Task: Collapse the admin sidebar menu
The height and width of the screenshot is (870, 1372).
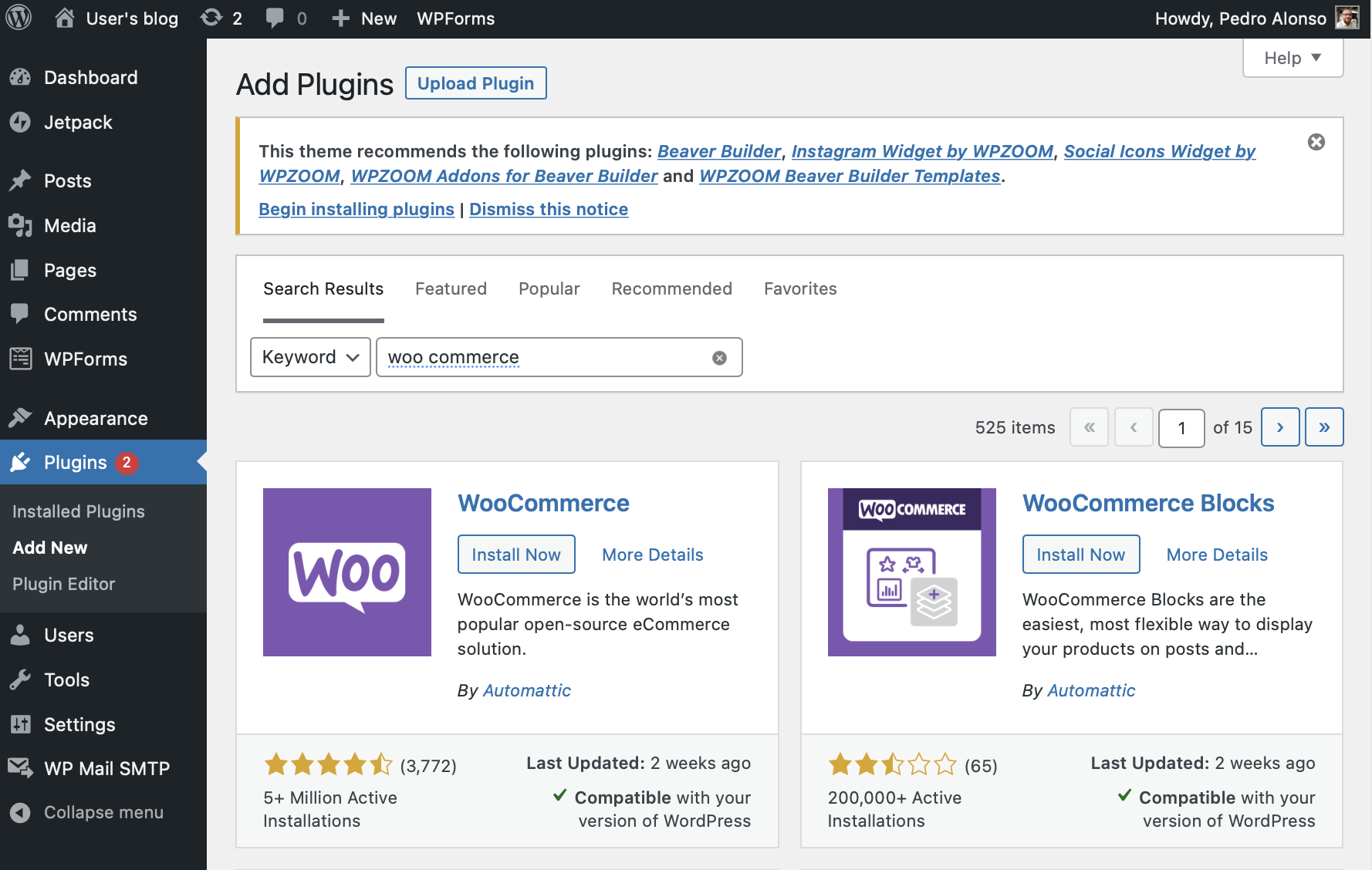Action: tap(21, 812)
